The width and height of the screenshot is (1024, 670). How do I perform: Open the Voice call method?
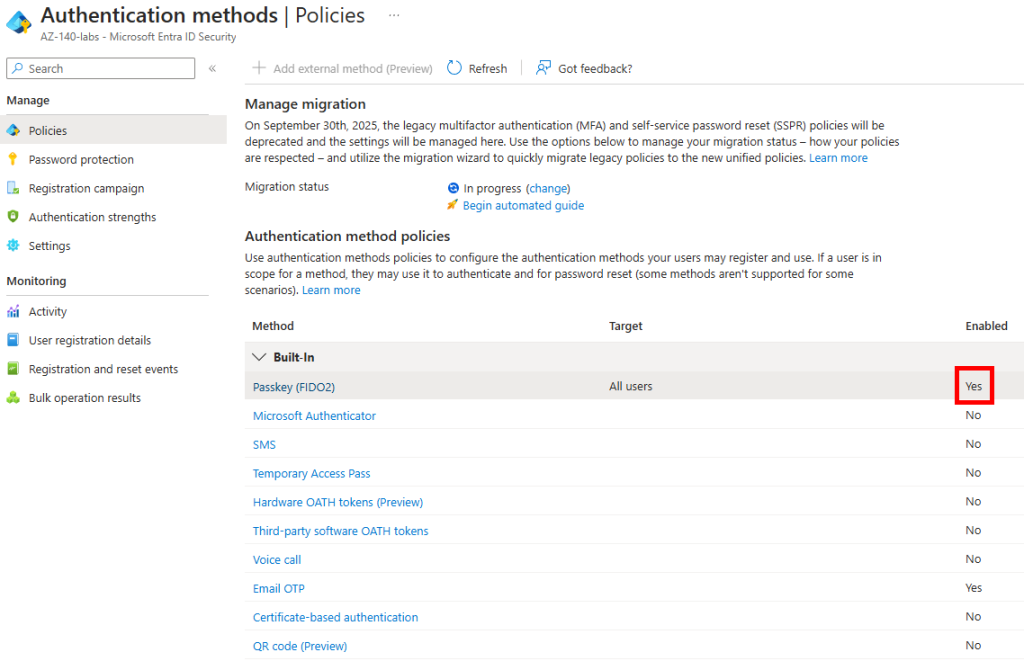(277, 559)
